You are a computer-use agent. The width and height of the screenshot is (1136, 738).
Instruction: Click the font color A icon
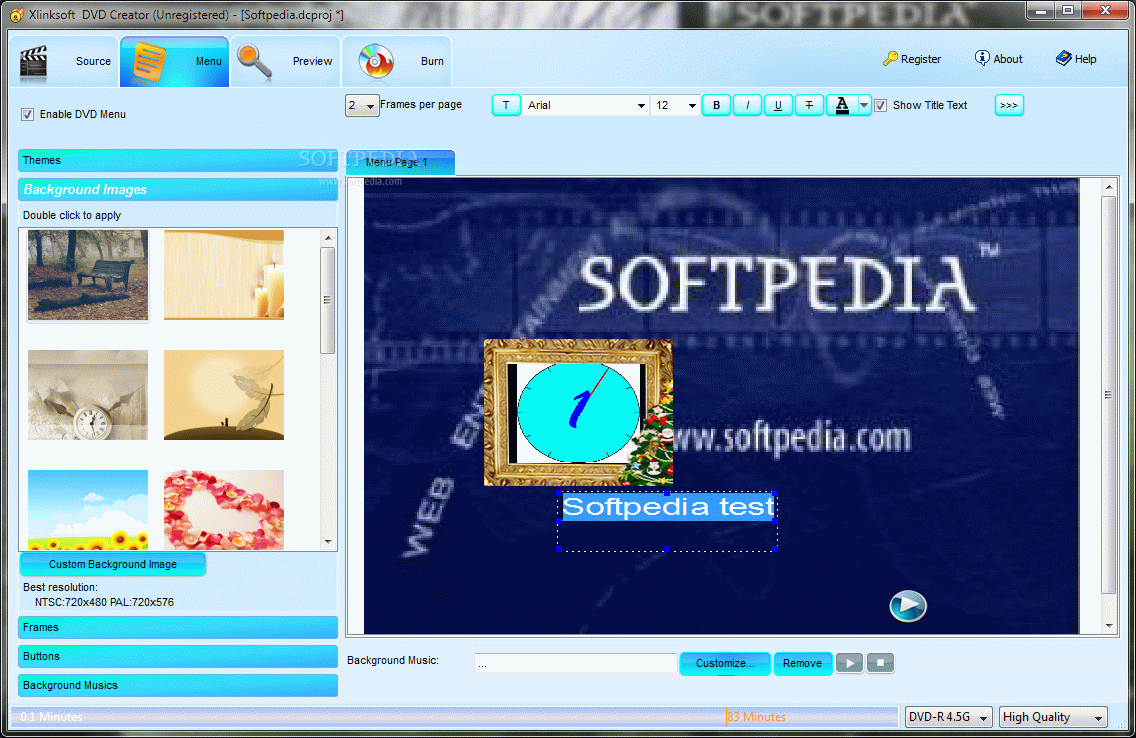pos(842,105)
